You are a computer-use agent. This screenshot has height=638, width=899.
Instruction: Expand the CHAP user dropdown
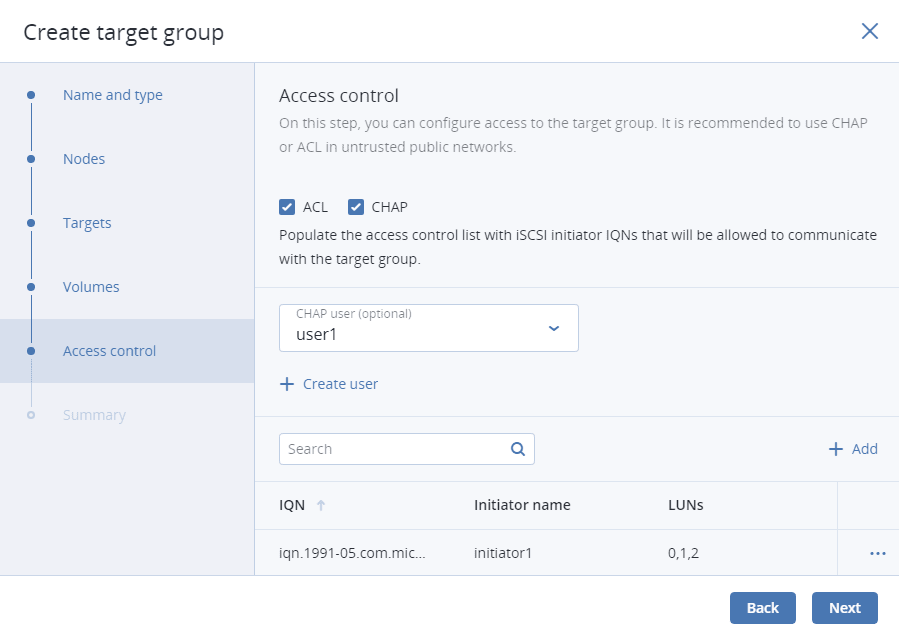coord(428,328)
